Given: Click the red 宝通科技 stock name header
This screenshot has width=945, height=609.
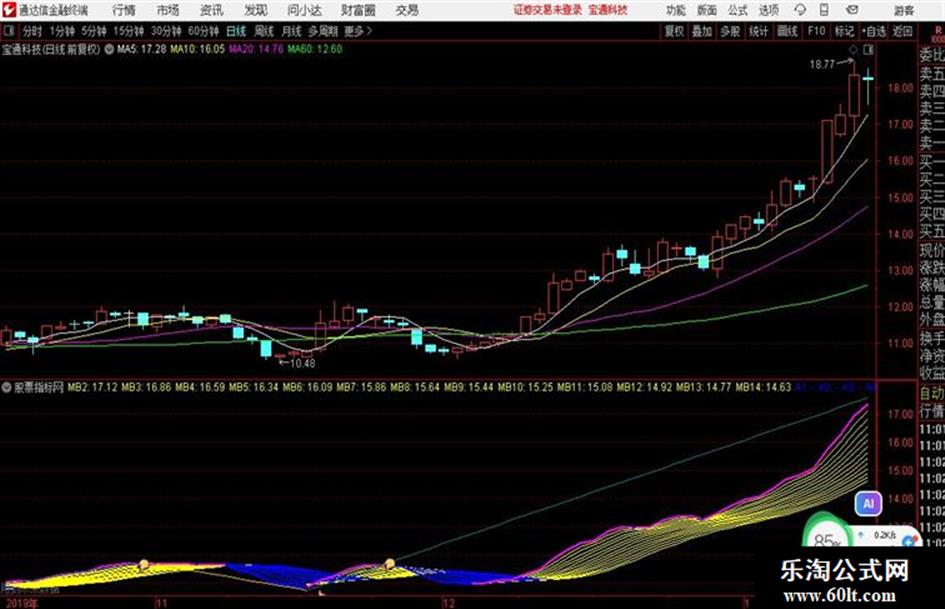Looking at the screenshot, I should pos(608,10).
